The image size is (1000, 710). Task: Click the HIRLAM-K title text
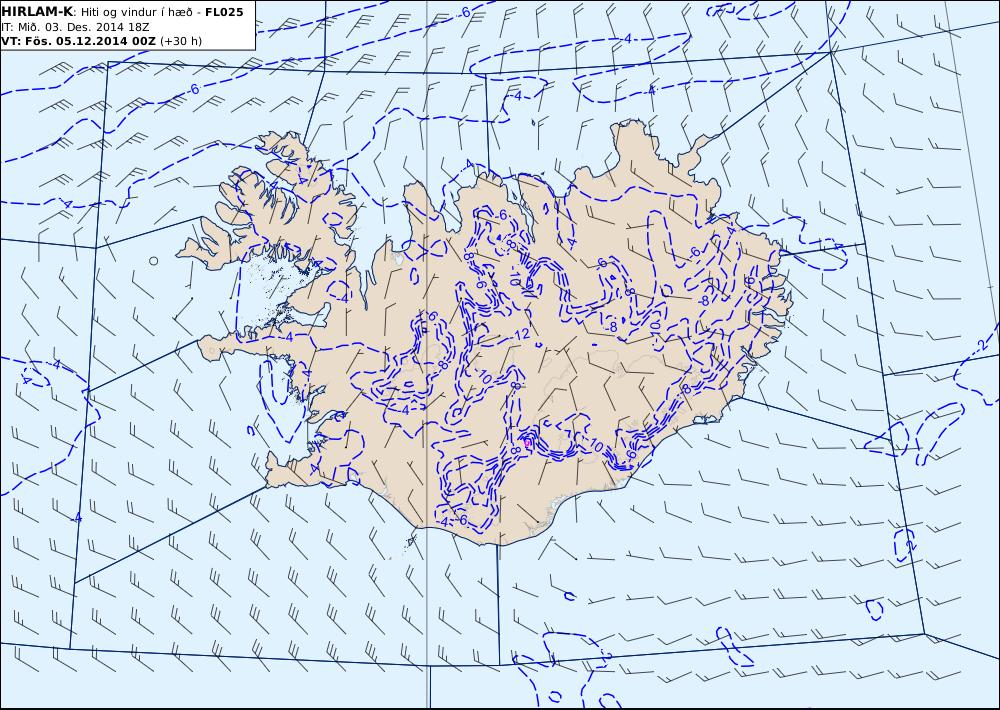(37, 11)
